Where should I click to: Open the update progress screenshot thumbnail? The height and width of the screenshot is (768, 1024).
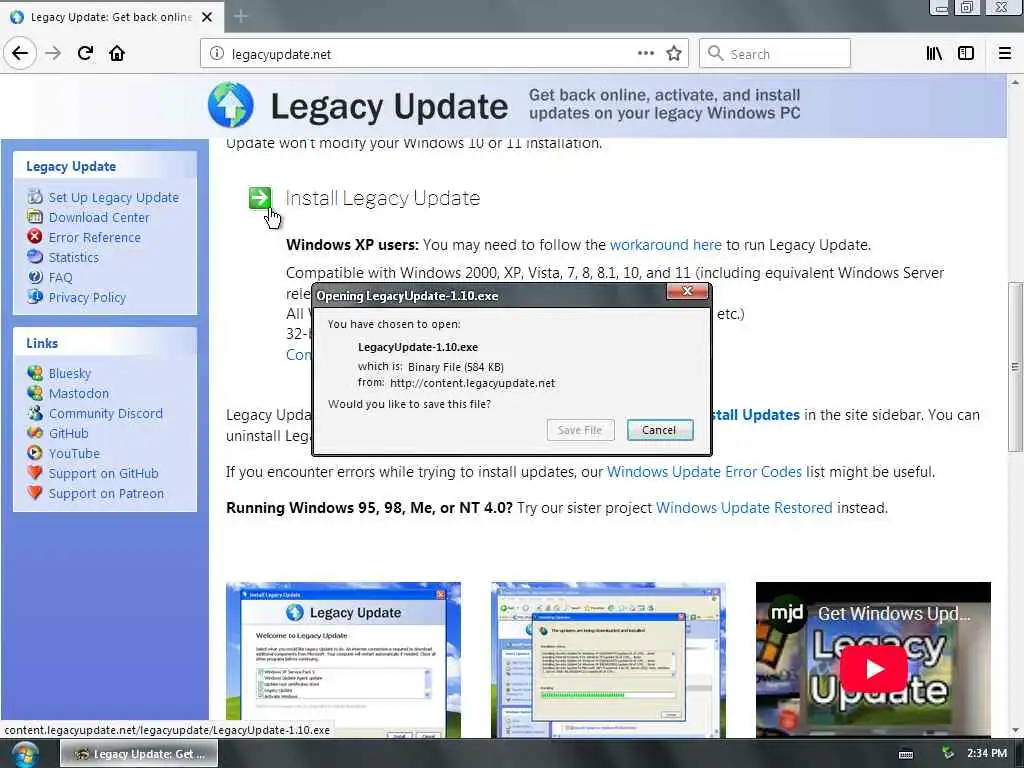[x=609, y=660]
